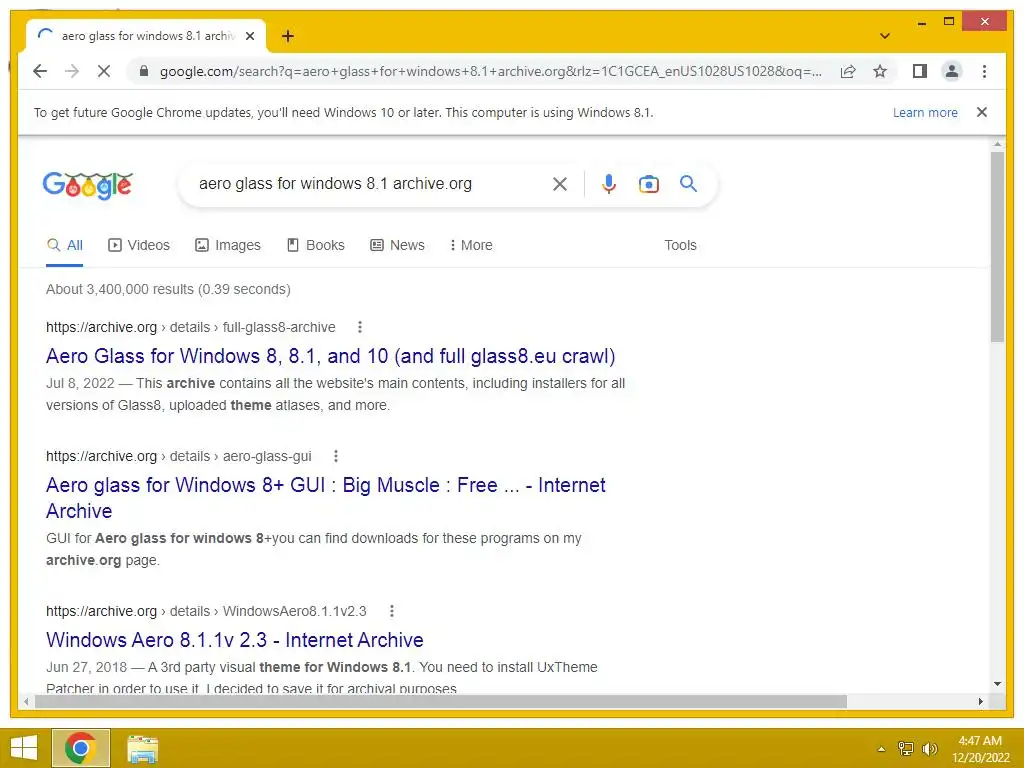
Task: Search by image with the camera icon
Action: pyautogui.click(x=648, y=184)
